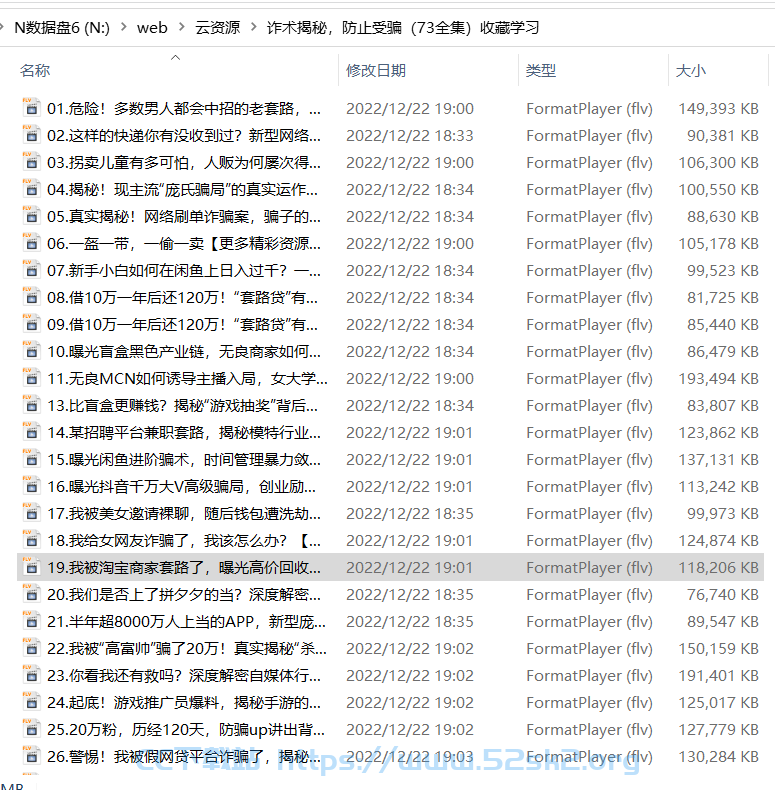Click the FLV icon of file 04.揭秘

(x=31, y=189)
